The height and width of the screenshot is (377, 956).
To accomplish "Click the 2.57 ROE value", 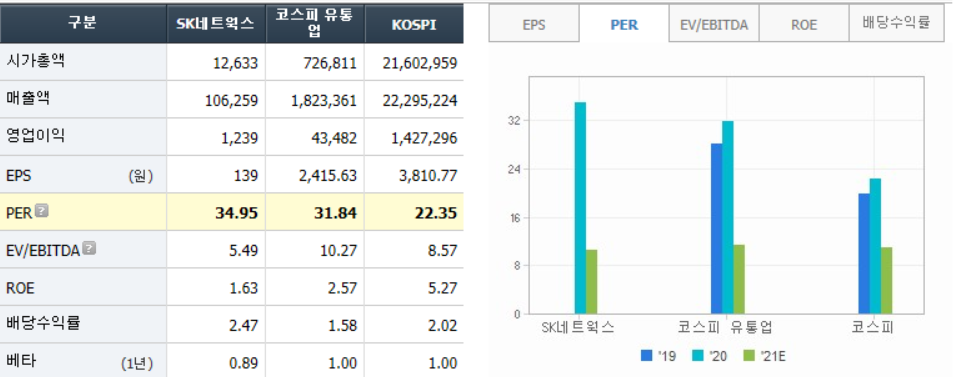I will coord(342,287).
